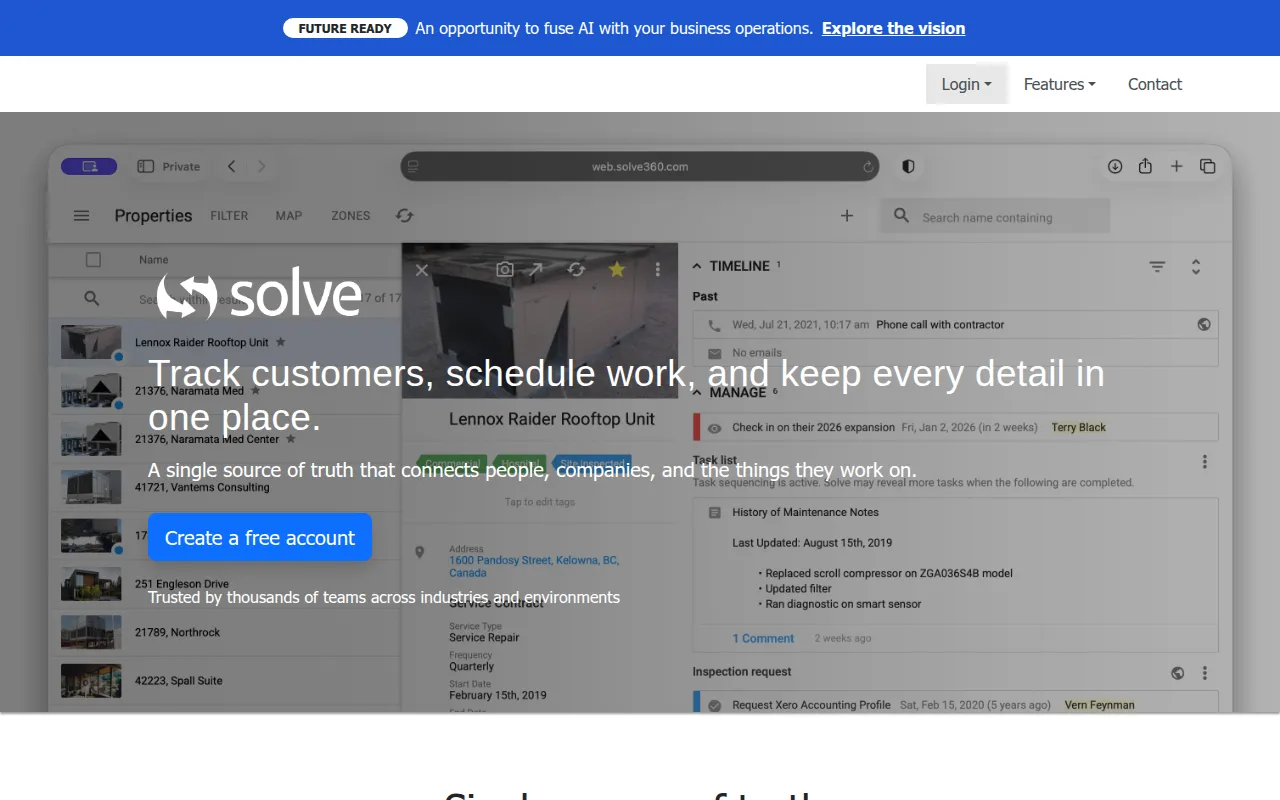Click the web.solve360.com address bar
This screenshot has width=1280, height=800.
click(640, 167)
